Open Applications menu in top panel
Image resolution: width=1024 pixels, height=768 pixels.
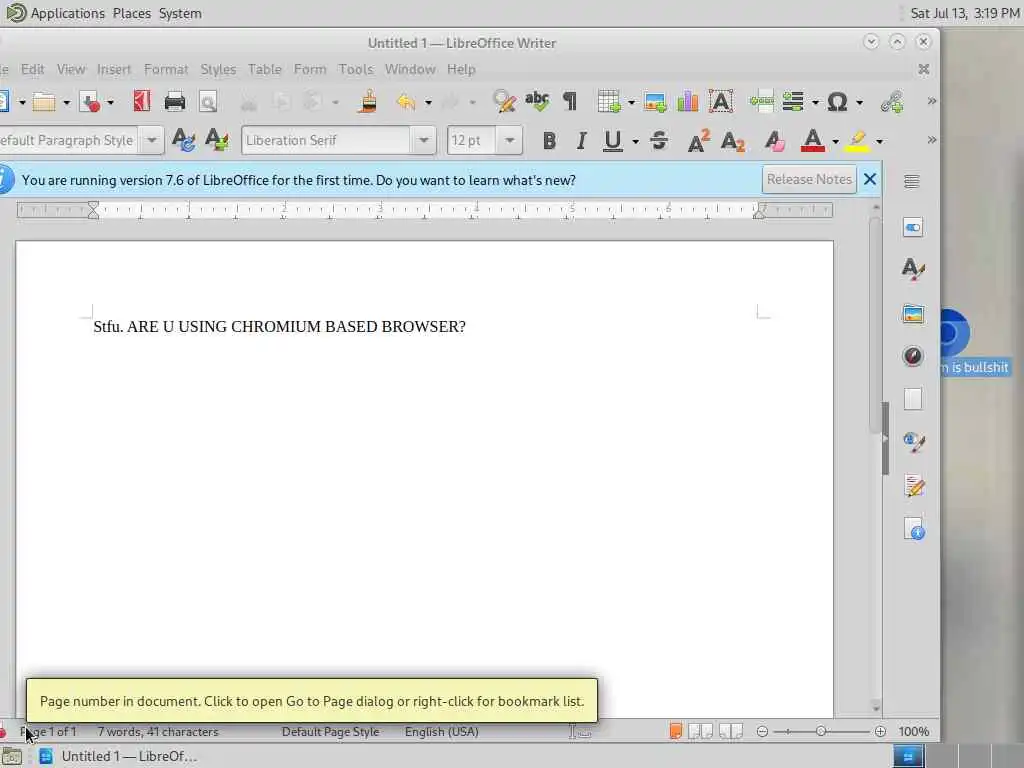(67, 13)
